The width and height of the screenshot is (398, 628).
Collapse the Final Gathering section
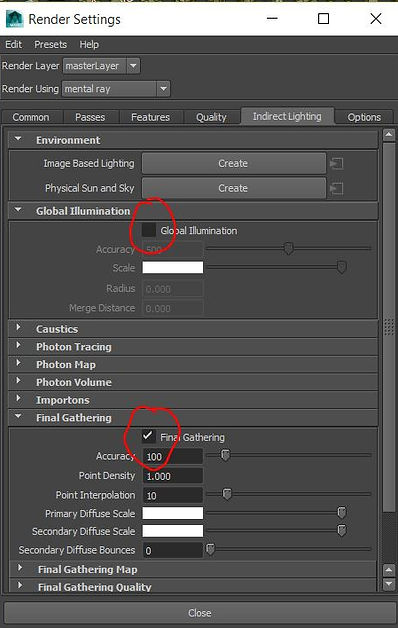pos(18,417)
